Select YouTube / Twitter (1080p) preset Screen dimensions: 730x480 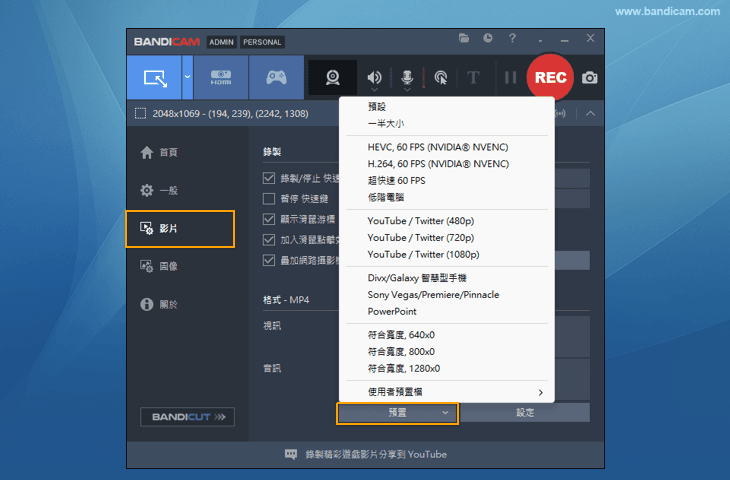pyautogui.click(x=446, y=254)
